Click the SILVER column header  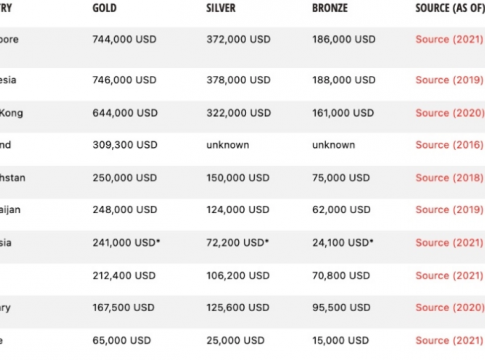click(x=221, y=8)
